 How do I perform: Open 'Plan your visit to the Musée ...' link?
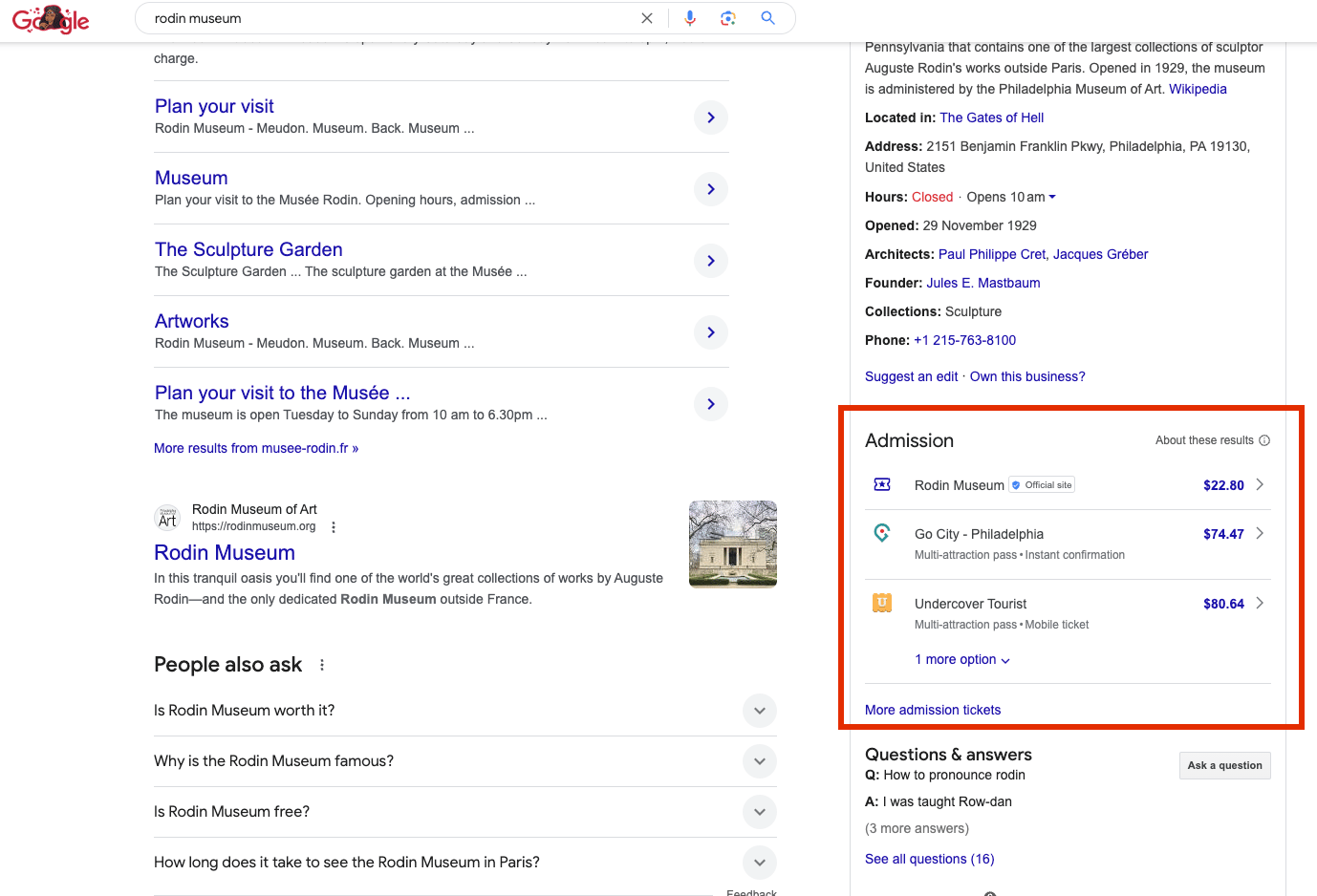(x=282, y=393)
